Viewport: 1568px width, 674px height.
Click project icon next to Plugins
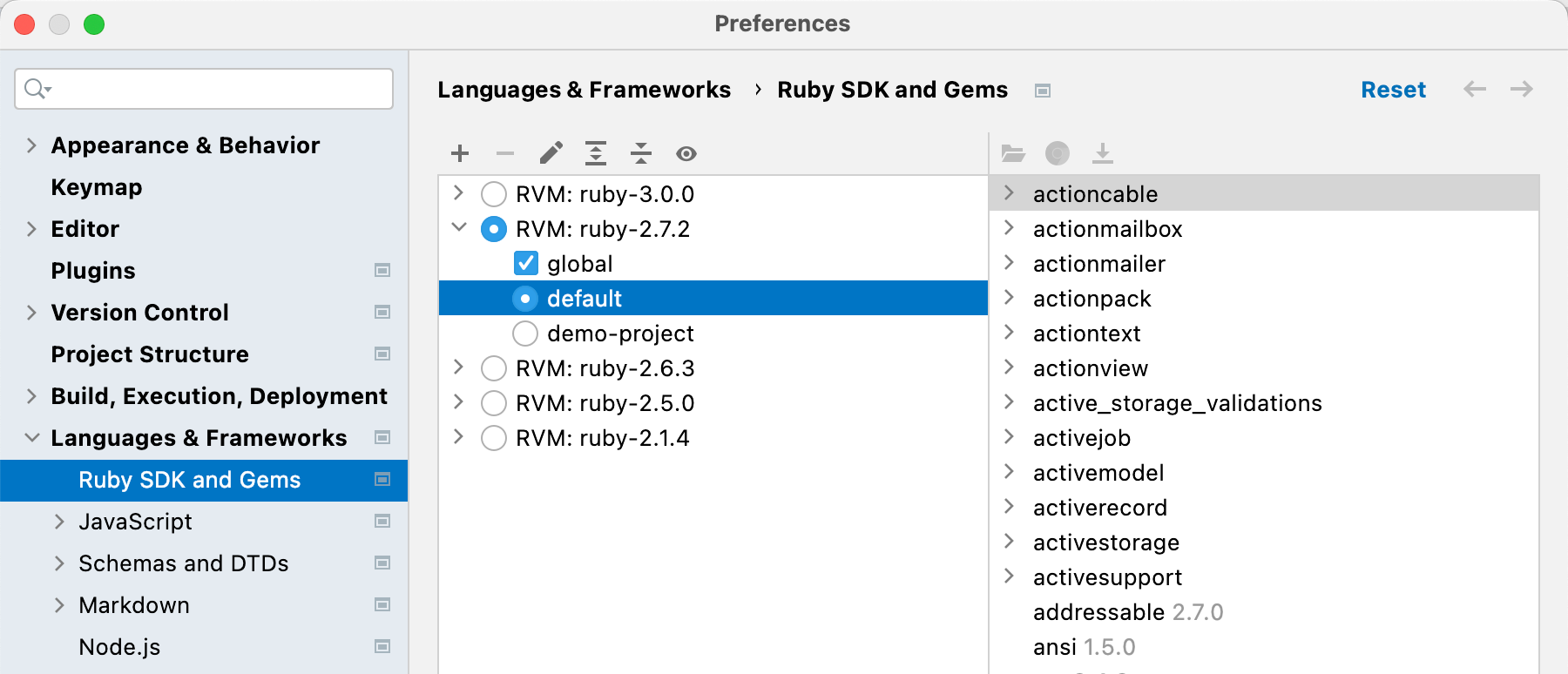382,271
